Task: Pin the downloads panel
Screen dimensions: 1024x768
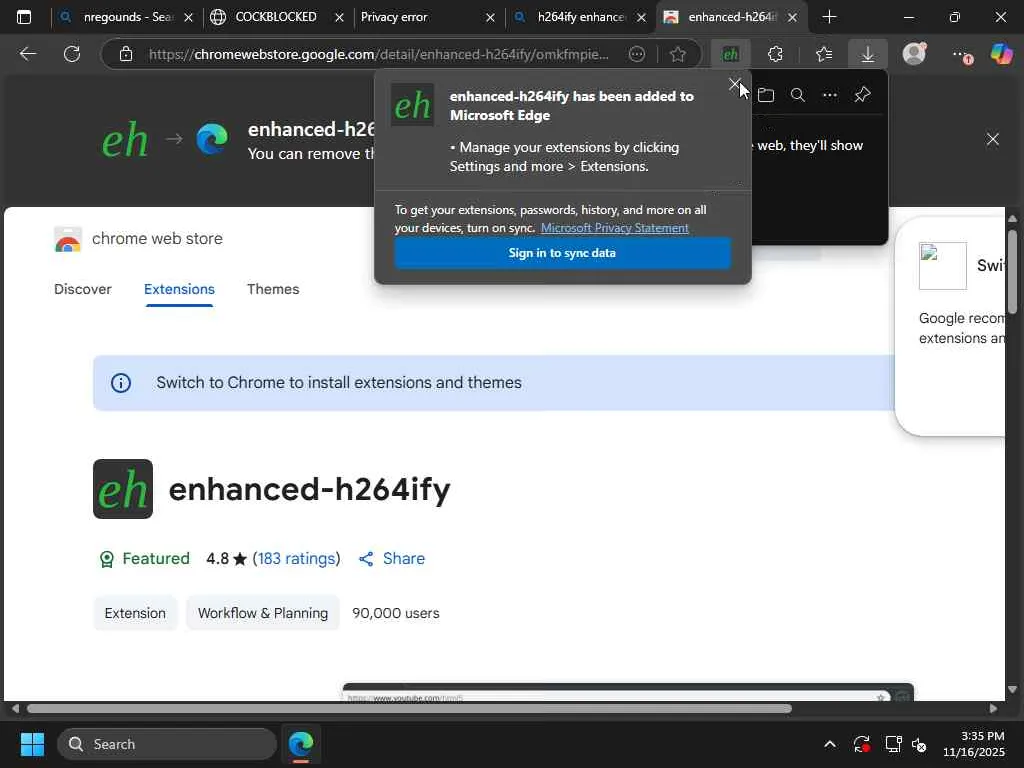Action: pyautogui.click(x=862, y=95)
